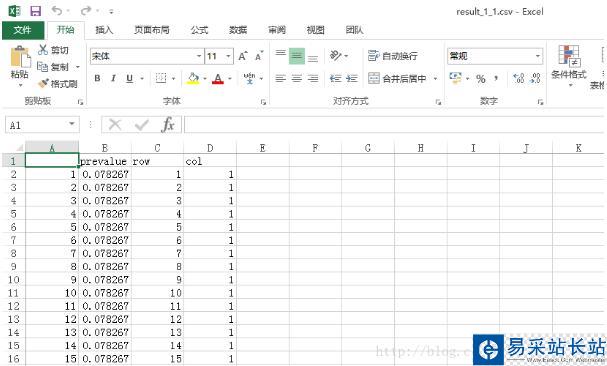This screenshot has width=607, height=366.
Task: Switch to the 插入 Insert tab
Action: pos(104,30)
